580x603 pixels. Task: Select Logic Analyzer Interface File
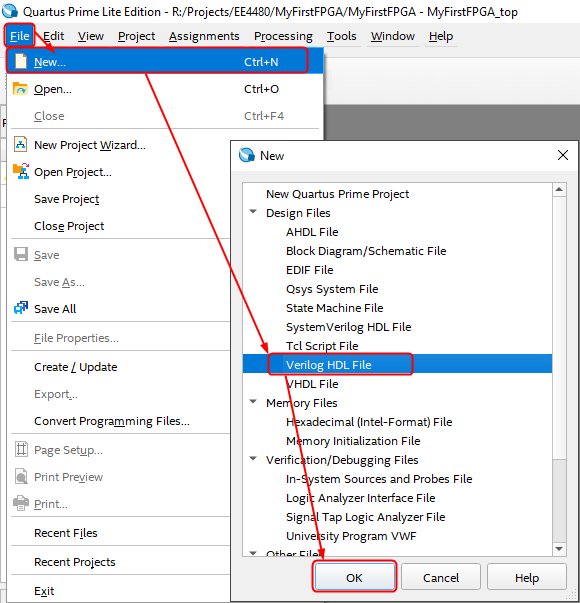pyautogui.click(x=360, y=498)
